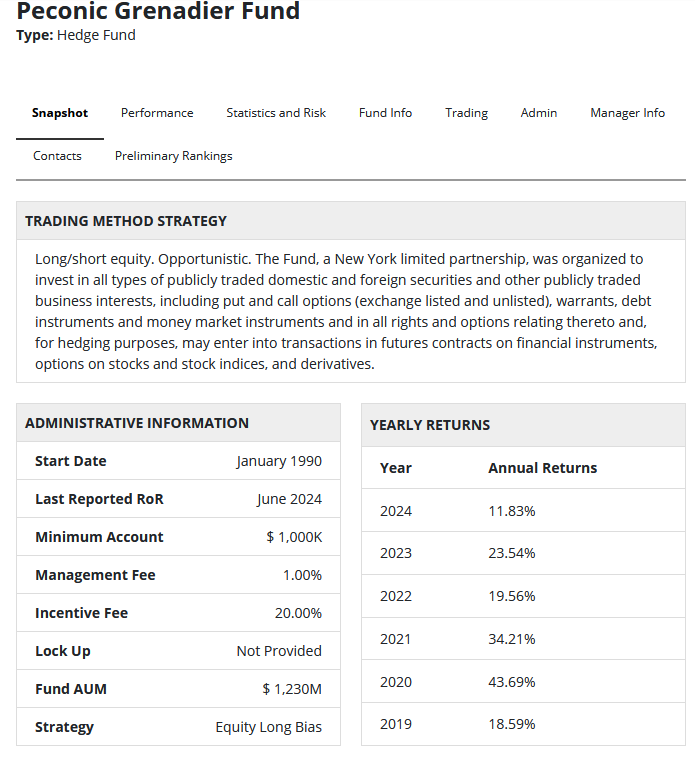Click the Trading Method Strategy header
Screen dimensions: 695x764
[x=126, y=221]
